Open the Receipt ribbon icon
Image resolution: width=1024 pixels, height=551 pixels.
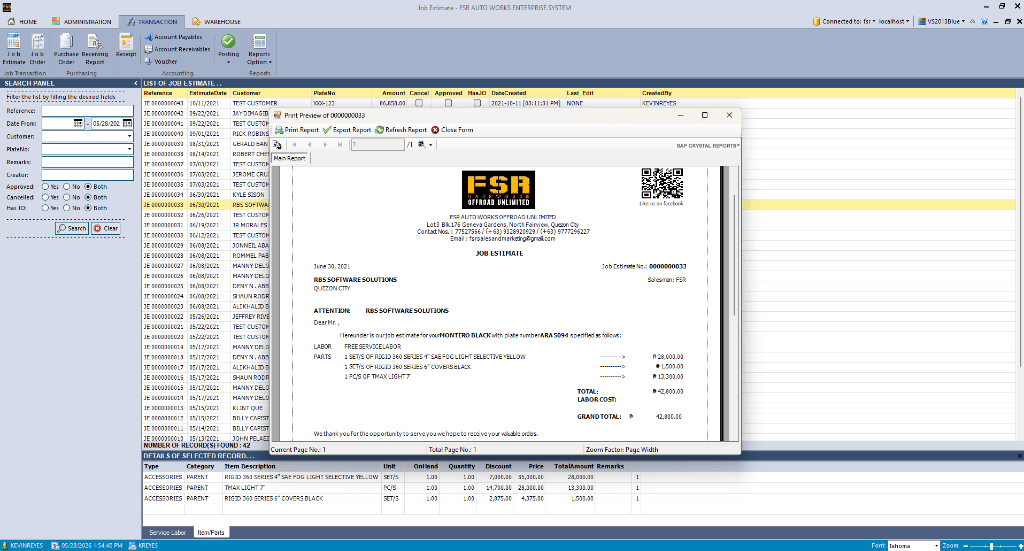click(125, 46)
